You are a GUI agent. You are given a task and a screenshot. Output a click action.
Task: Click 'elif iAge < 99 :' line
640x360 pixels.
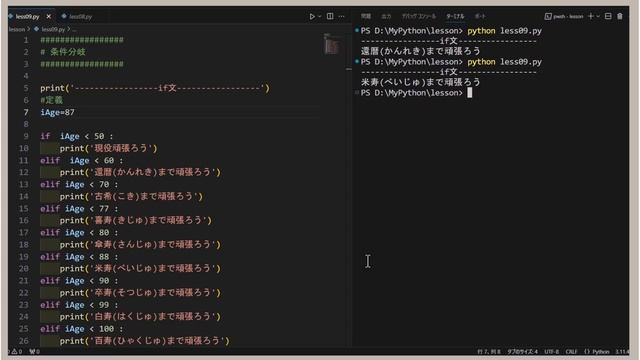pyautogui.click(x=79, y=305)
